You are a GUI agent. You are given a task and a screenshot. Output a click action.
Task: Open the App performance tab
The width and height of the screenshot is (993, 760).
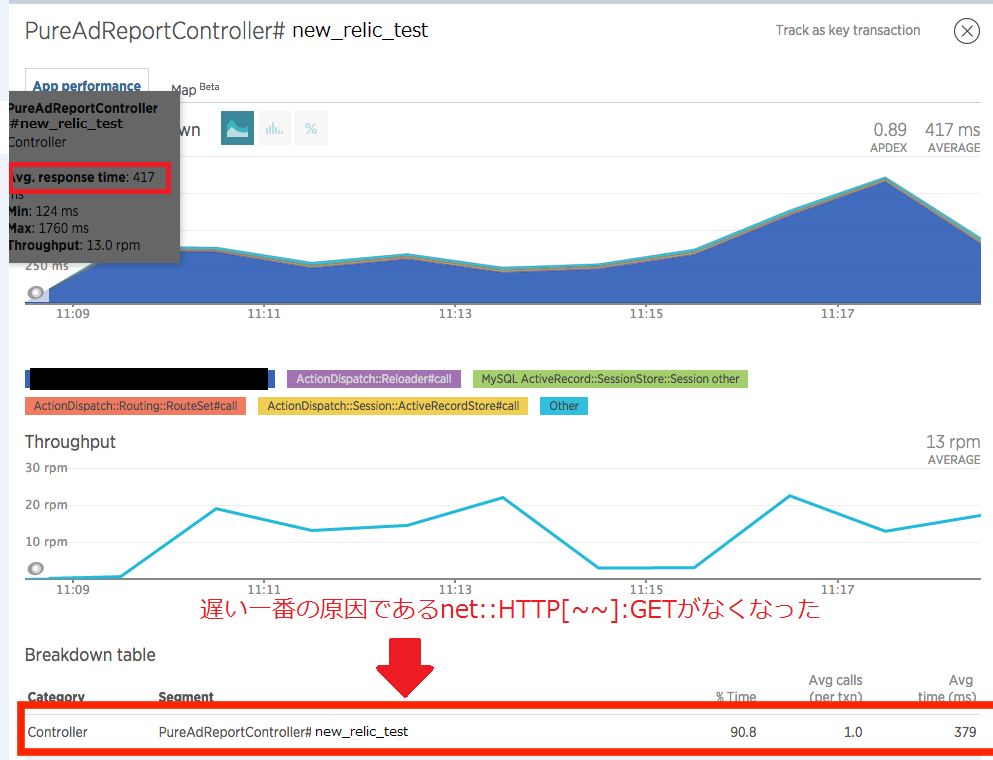(88, 86)
